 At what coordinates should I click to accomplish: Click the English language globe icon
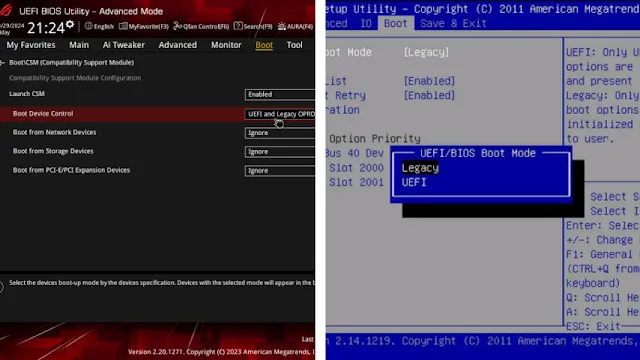[x=88, y=26]
